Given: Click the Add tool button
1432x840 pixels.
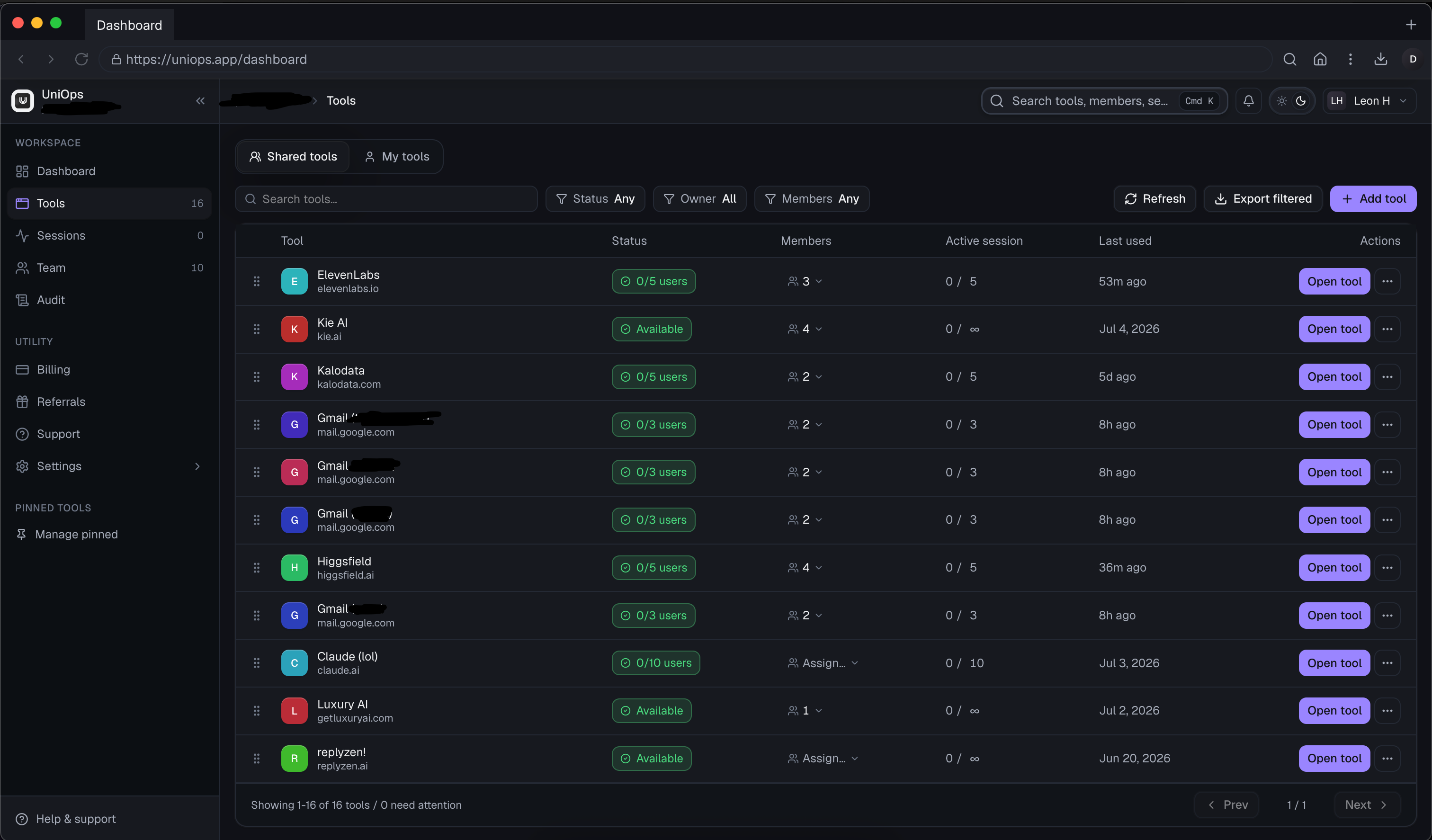Looking at the screenshot, I should click(x=1373, y=199).
